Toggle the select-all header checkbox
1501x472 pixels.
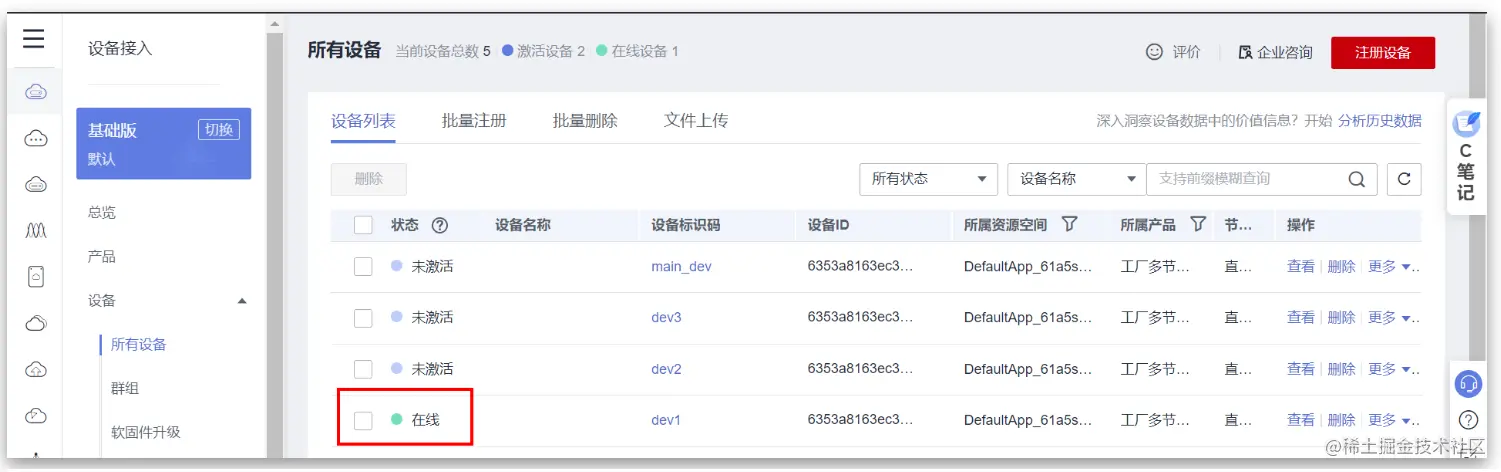(363, 225)
